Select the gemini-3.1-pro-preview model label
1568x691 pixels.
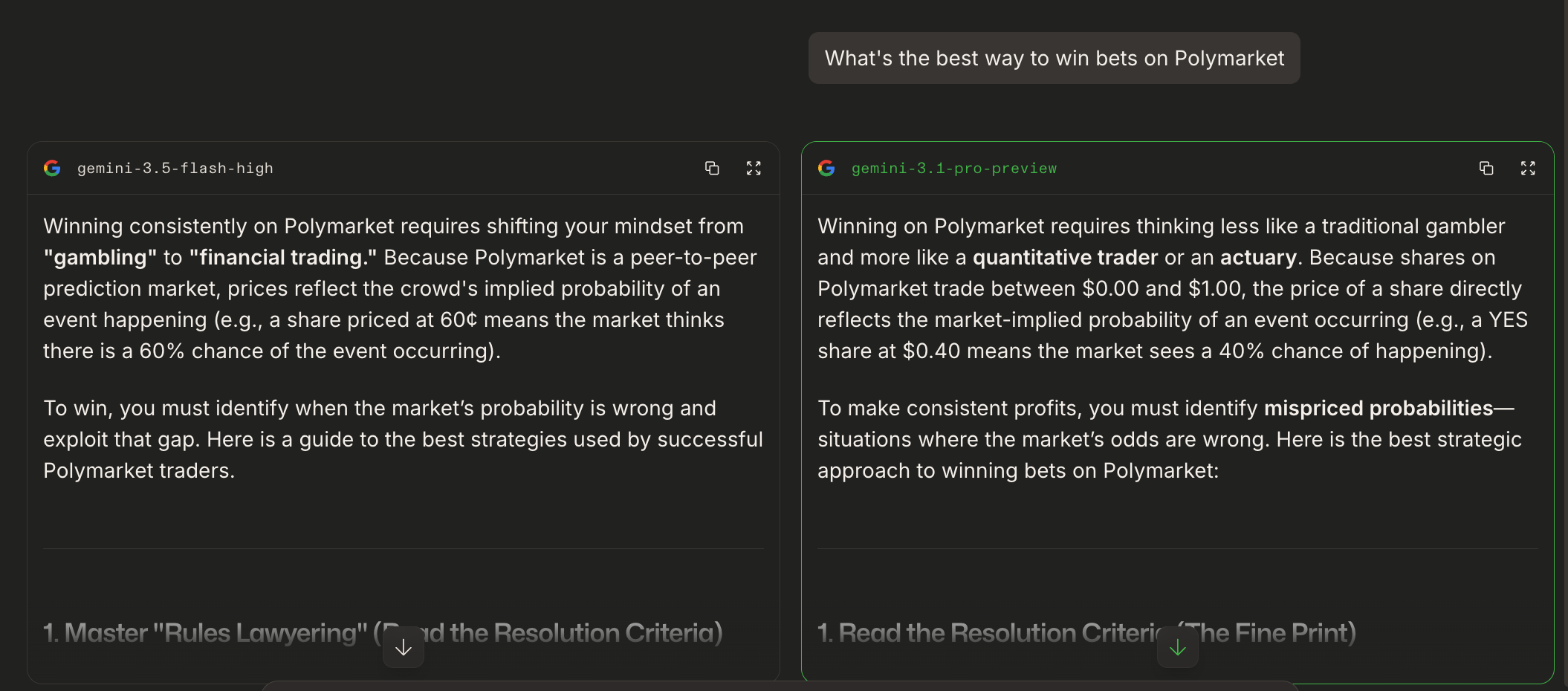pyautogui.click(x=954, y=169)
